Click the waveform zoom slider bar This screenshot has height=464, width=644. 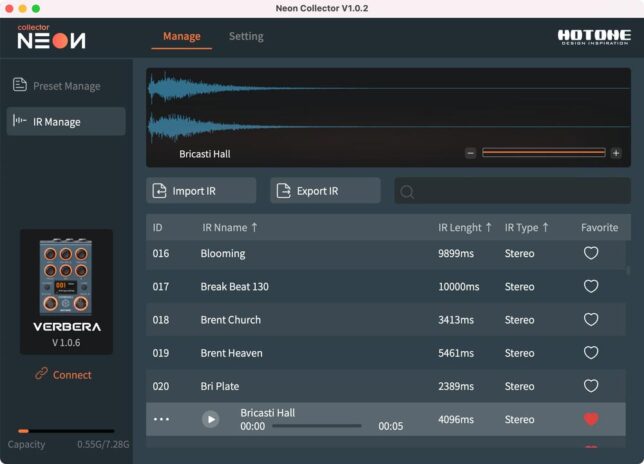[543, 153]
